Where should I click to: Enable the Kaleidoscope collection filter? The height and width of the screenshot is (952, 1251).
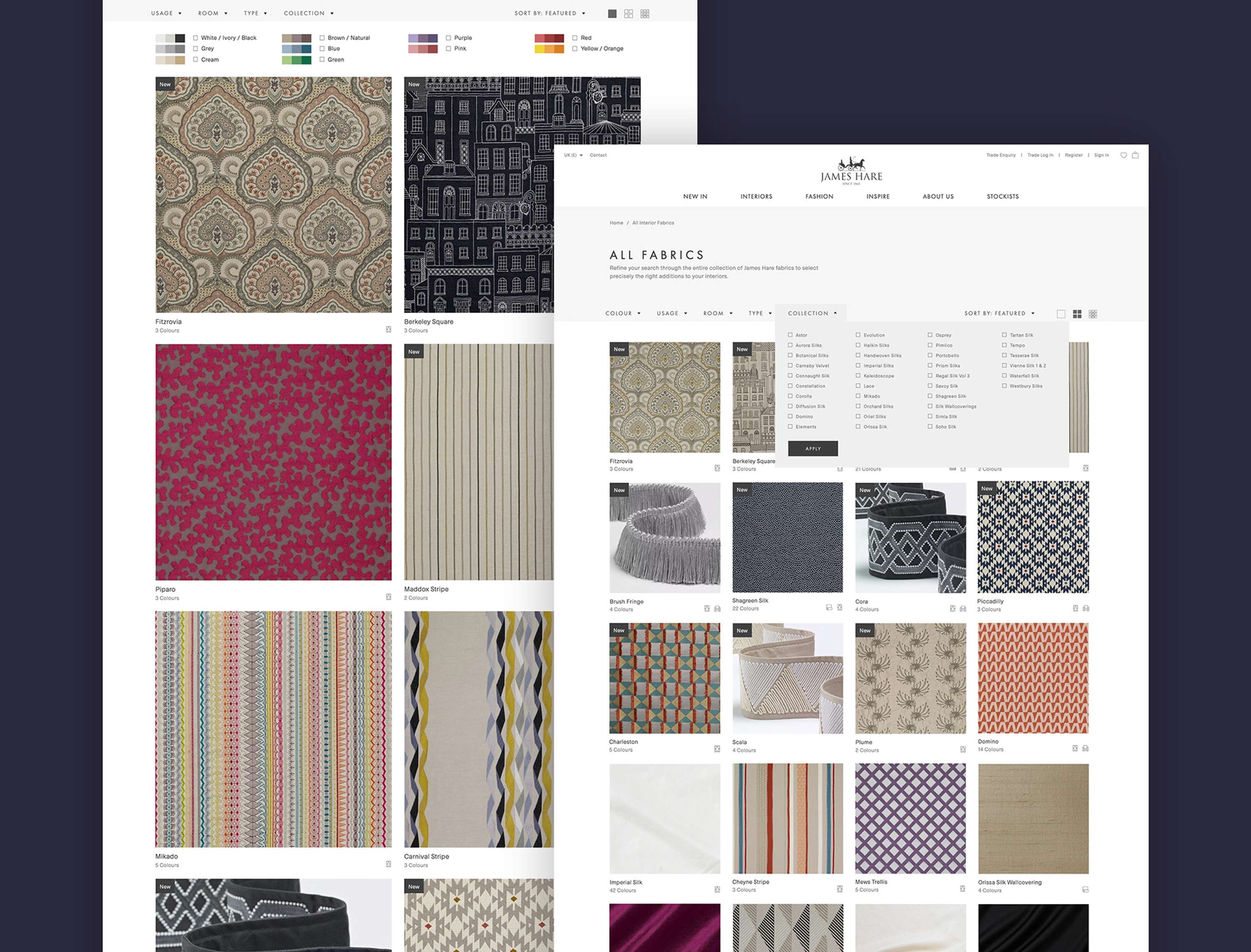(858, 376)
